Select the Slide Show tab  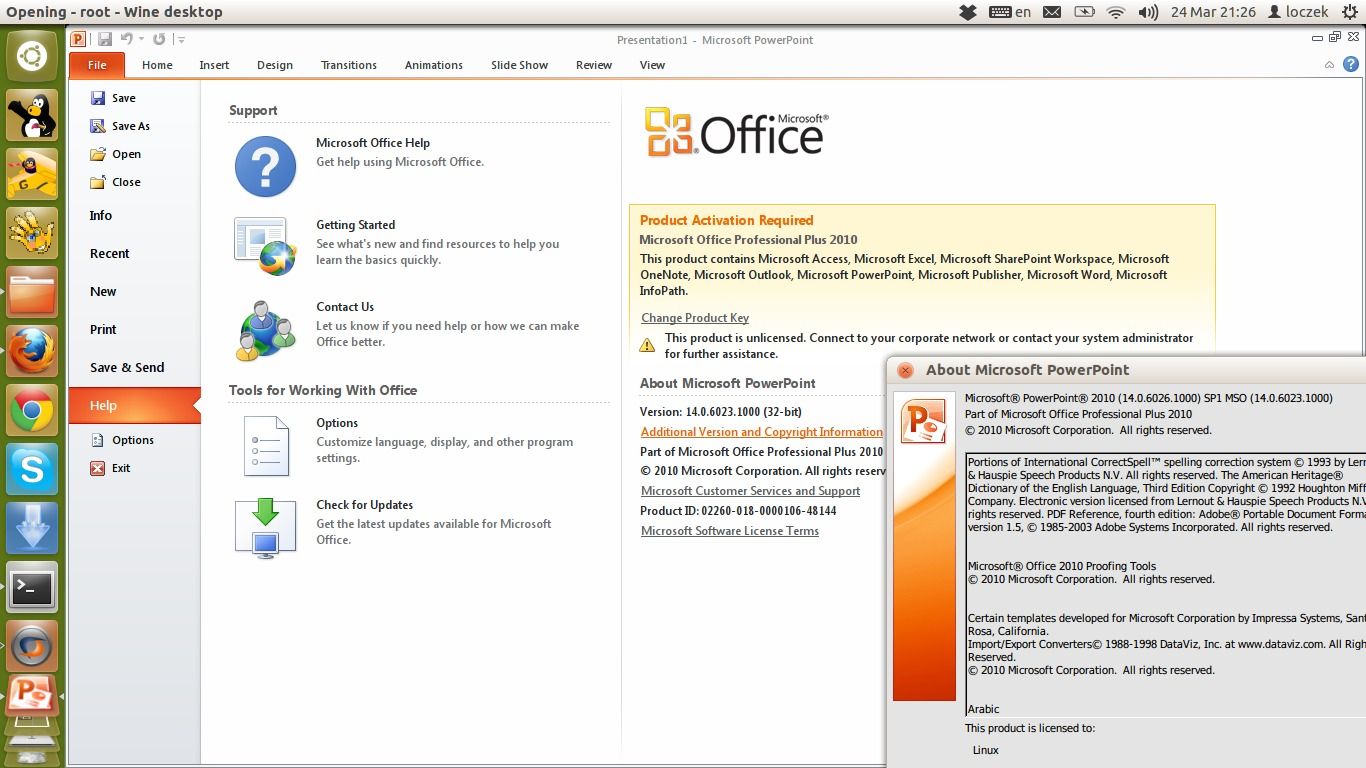[519, 65]
